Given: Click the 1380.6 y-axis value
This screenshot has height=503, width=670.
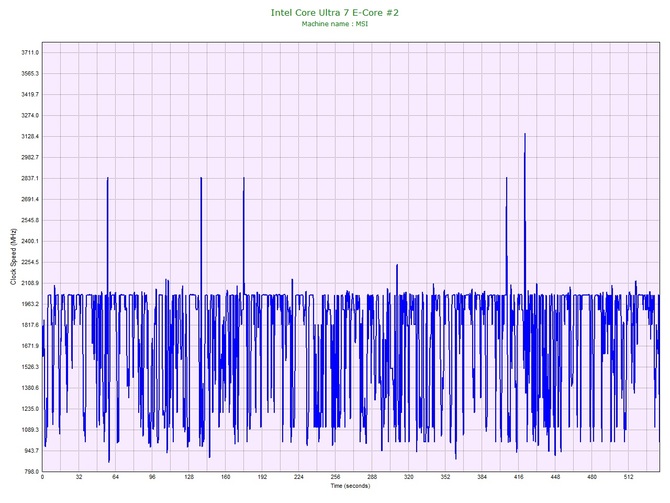Looking at the screenshot, I should [x=30, y=388].
